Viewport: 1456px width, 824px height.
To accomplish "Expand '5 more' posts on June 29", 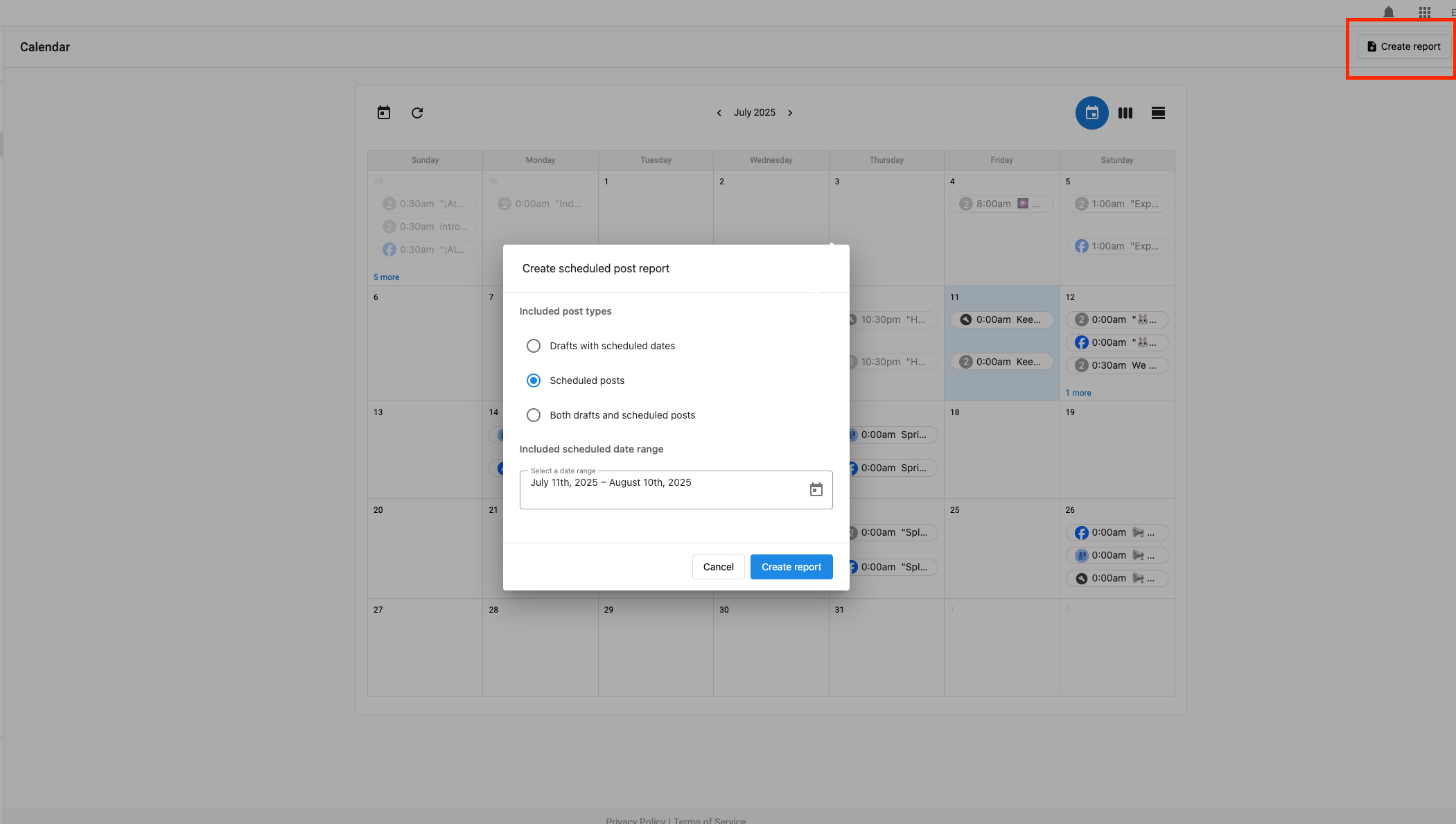I will pos(386,277).
